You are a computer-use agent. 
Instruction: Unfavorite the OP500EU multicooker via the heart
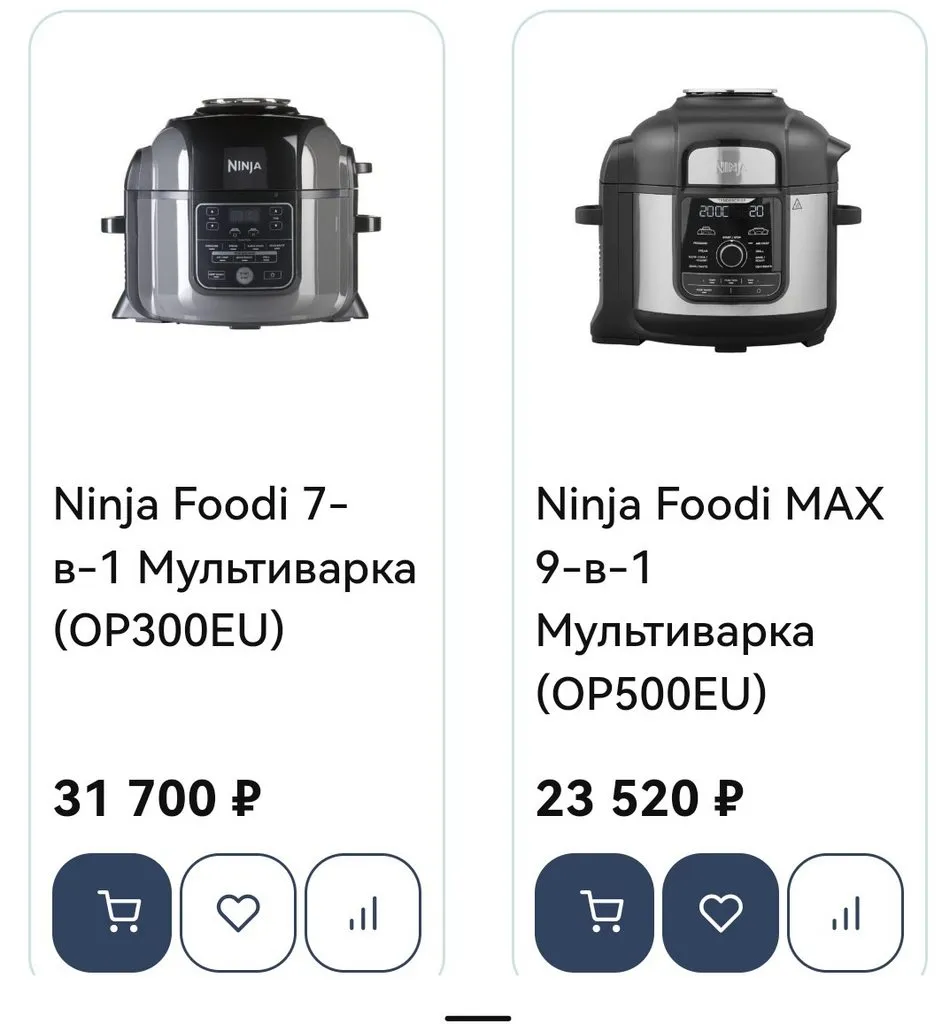pyautogui.click(x=720, y=911)
